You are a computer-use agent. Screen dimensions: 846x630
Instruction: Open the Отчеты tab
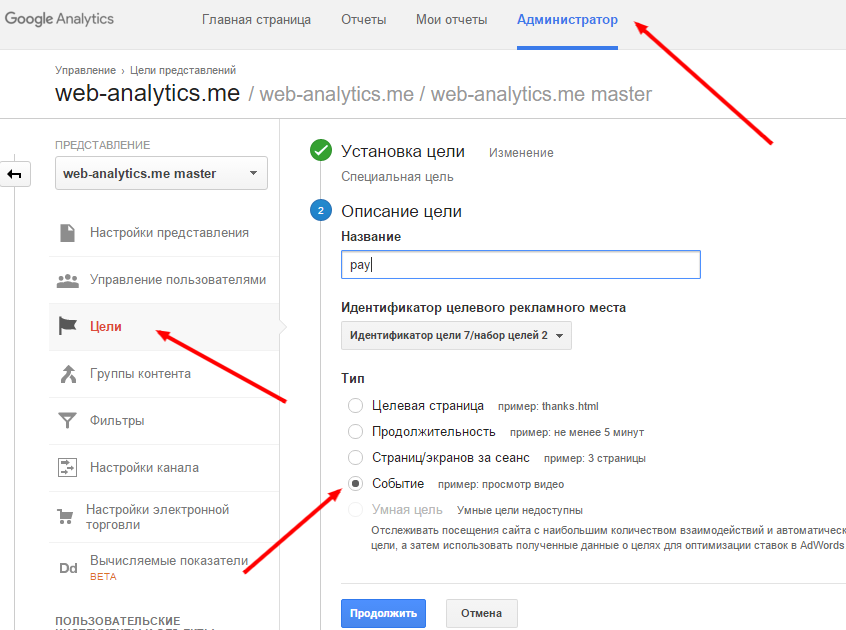364,20
